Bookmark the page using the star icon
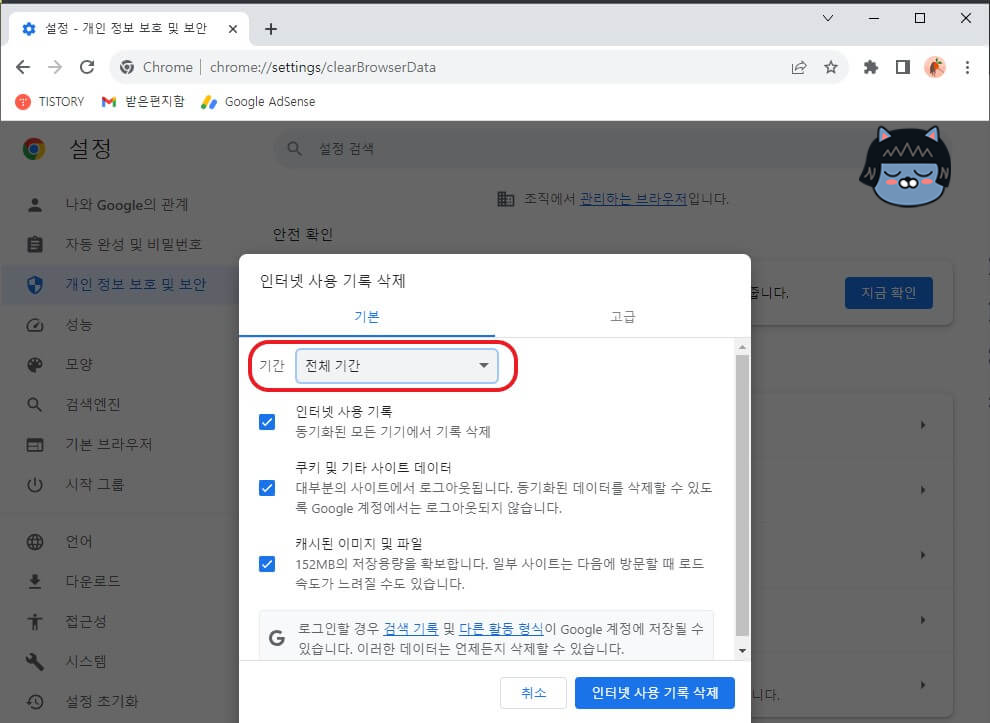990x723 pixels. tap(832, 67)
